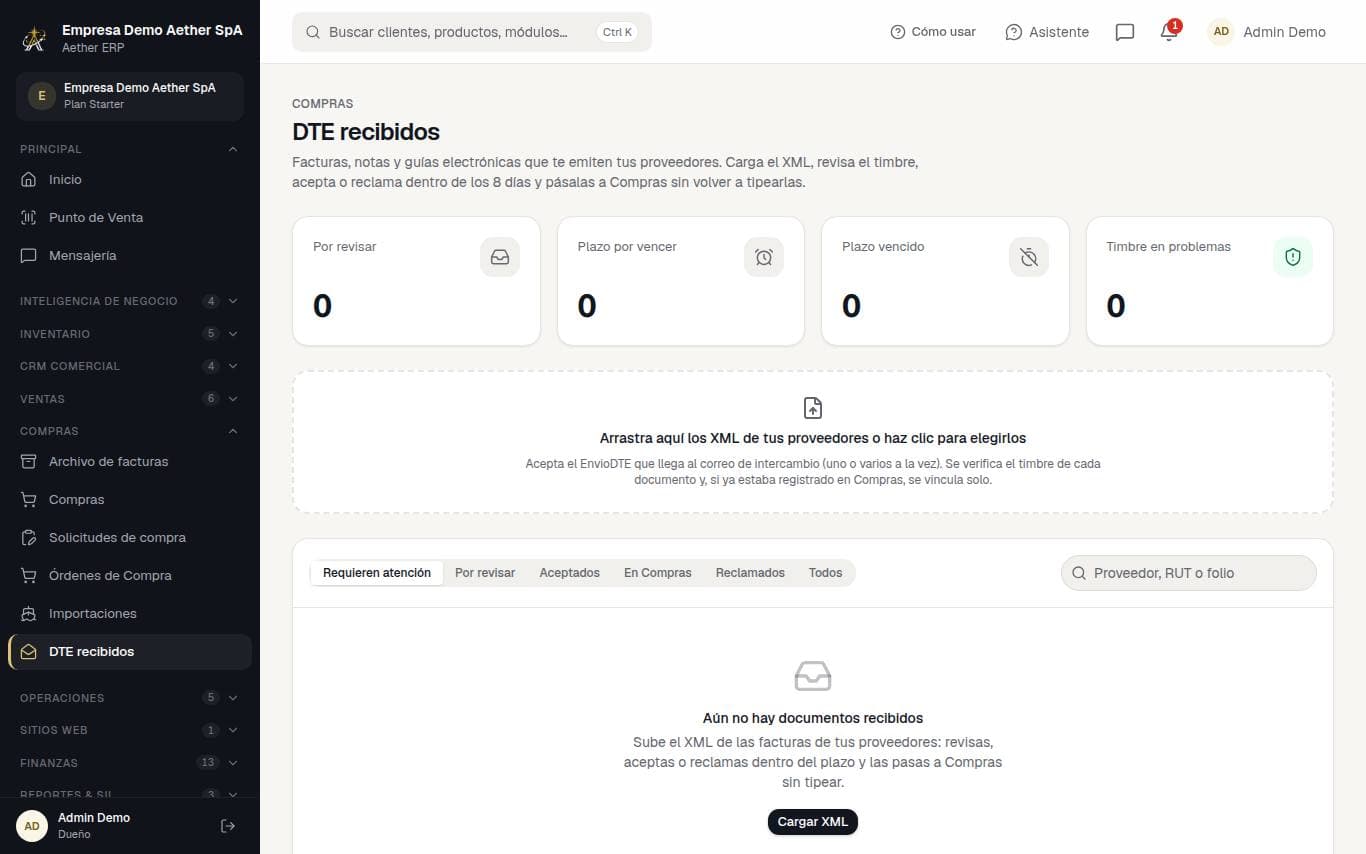Viewport: 1366px width, 854px height.
Task: Open the notifications bell
Action: [x=1168, y=32]
